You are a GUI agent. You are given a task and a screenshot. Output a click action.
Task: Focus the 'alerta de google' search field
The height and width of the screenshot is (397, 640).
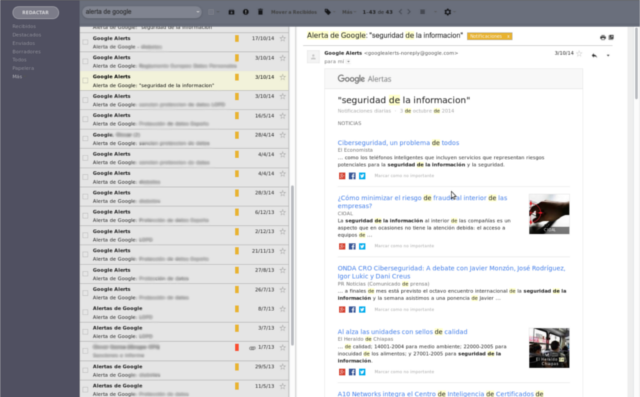tap(139, 12)
